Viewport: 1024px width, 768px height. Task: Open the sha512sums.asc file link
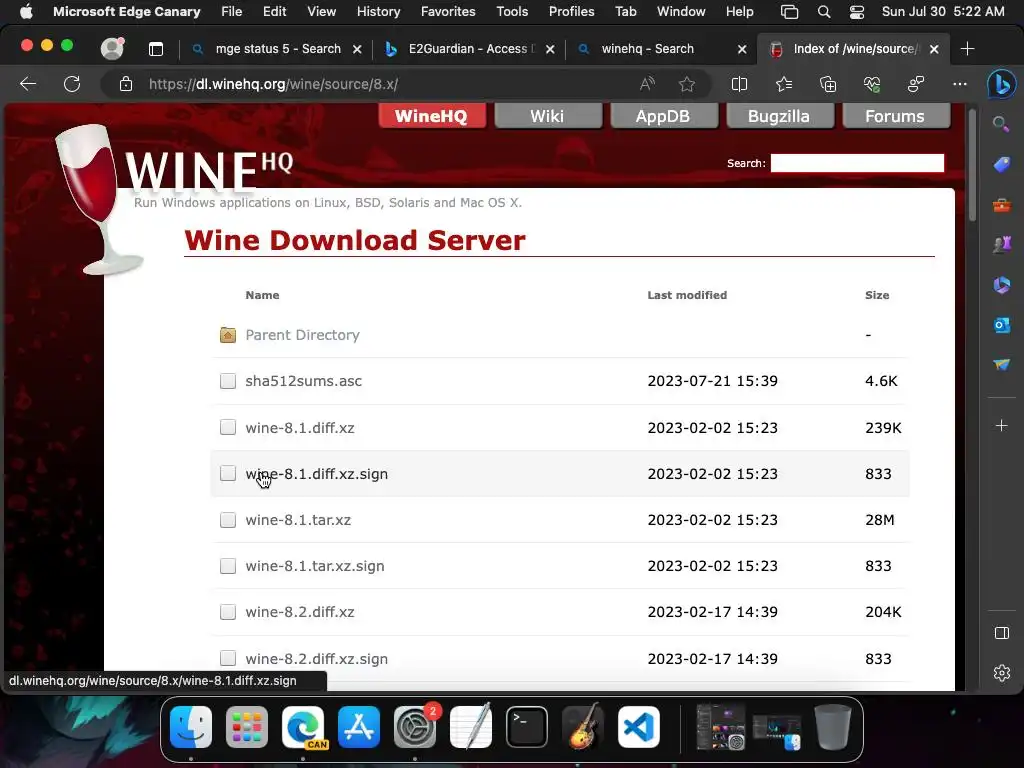point(304,381)
